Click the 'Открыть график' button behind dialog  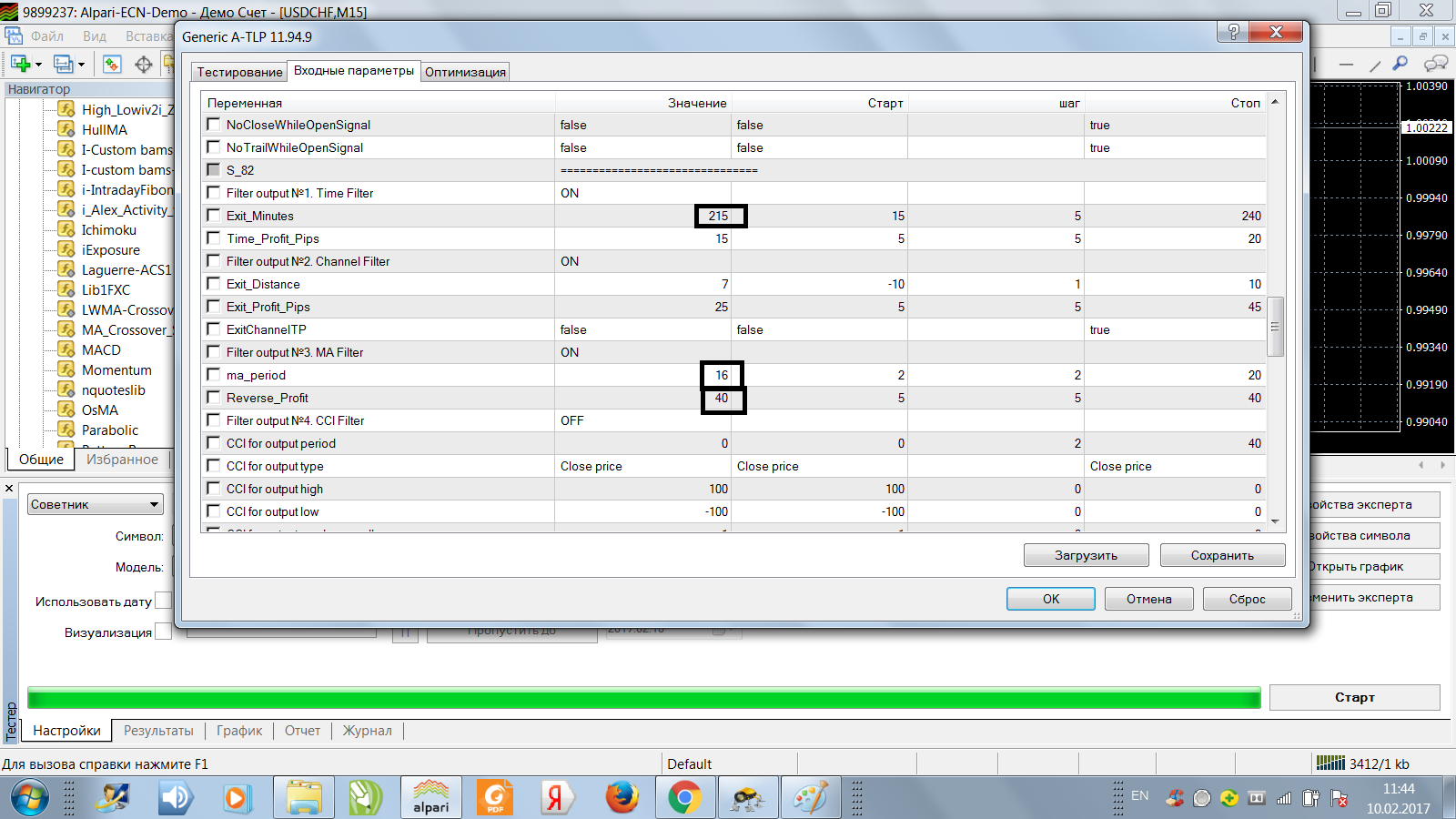click(1372, 566)
